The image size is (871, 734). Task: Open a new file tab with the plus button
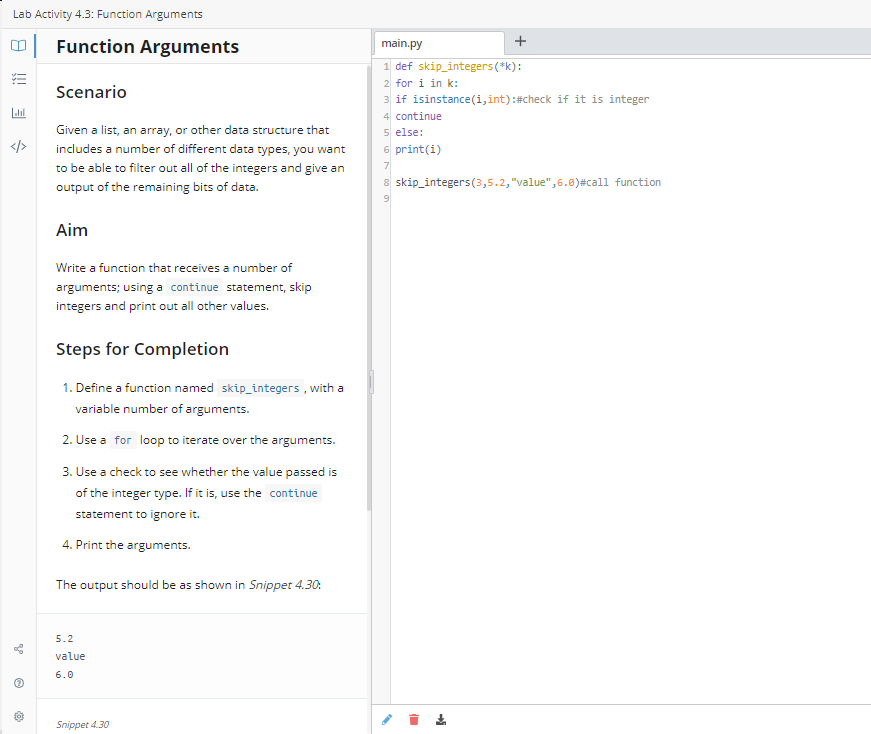coord(519,41)
